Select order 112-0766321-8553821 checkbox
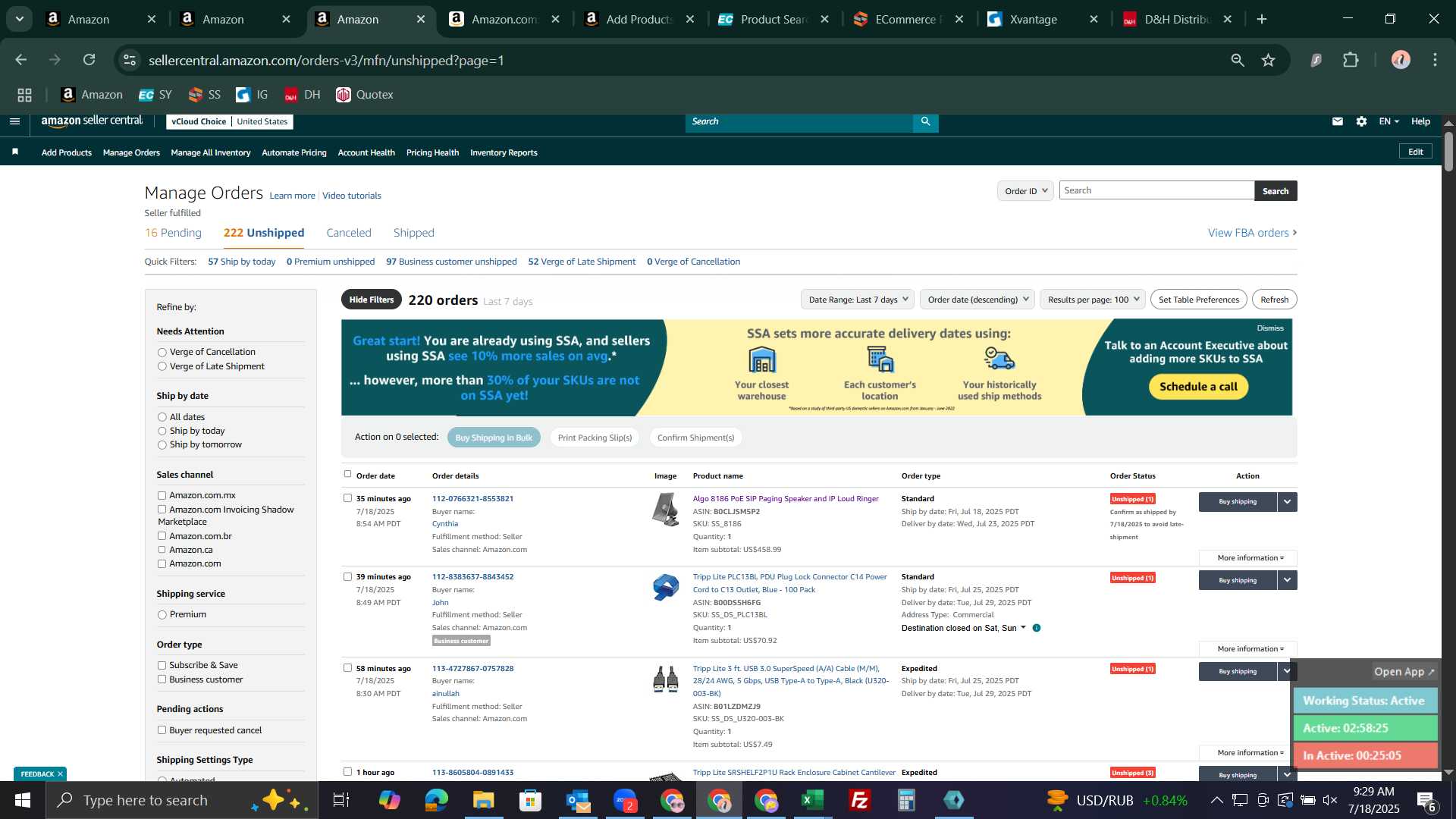 click(x=347, y=499)
